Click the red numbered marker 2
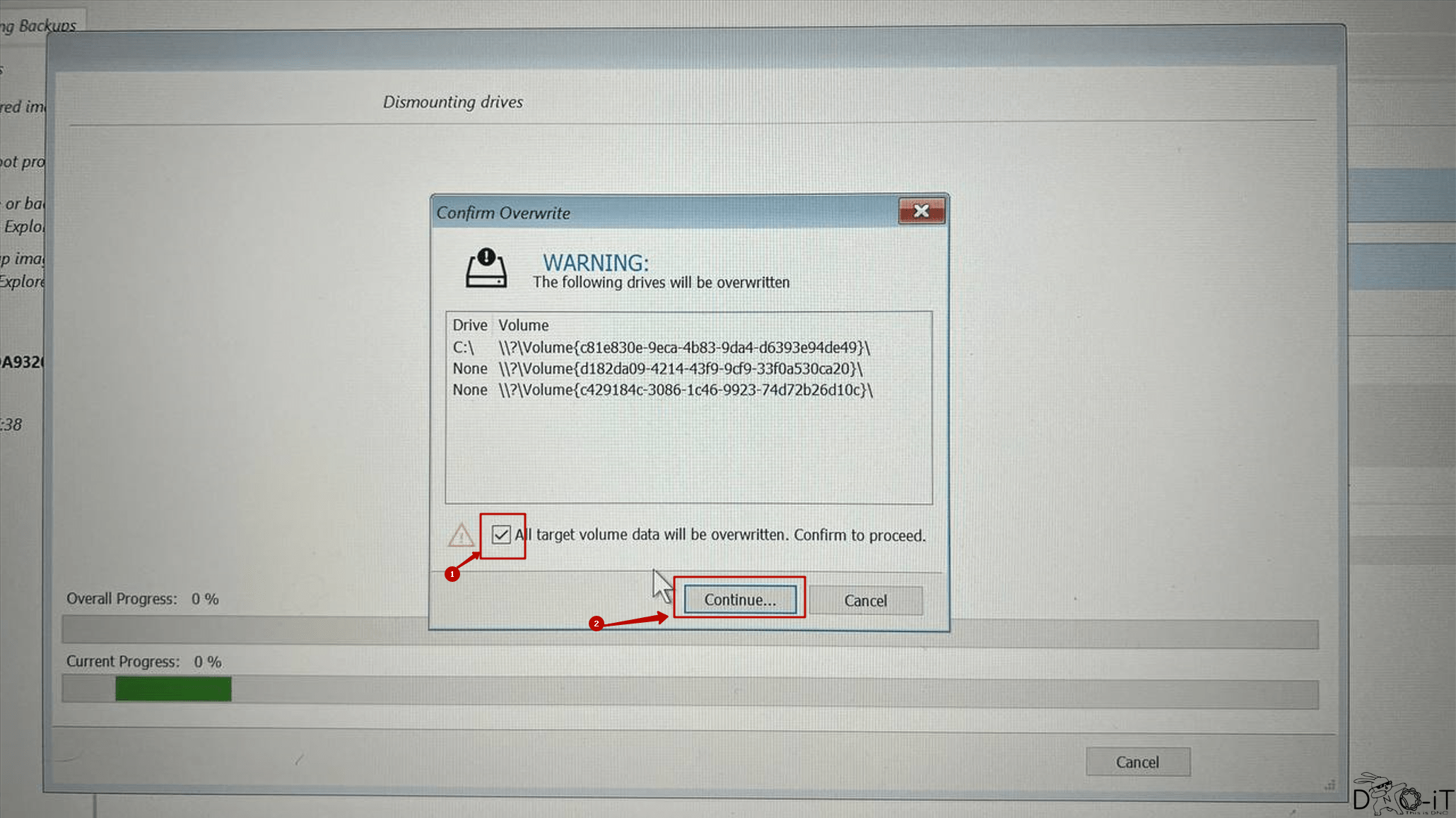The image size is (1456, 818). tap(597, 624)
